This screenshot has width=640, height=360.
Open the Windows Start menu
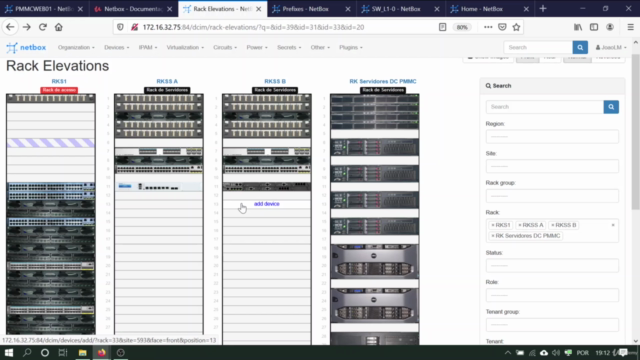pyautogui.click(x=9, y=353)
